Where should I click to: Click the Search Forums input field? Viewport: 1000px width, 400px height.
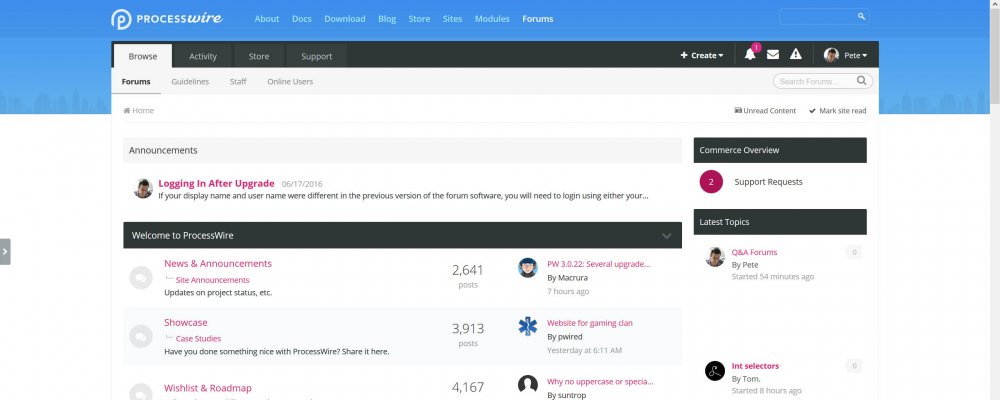pos(815,81)
